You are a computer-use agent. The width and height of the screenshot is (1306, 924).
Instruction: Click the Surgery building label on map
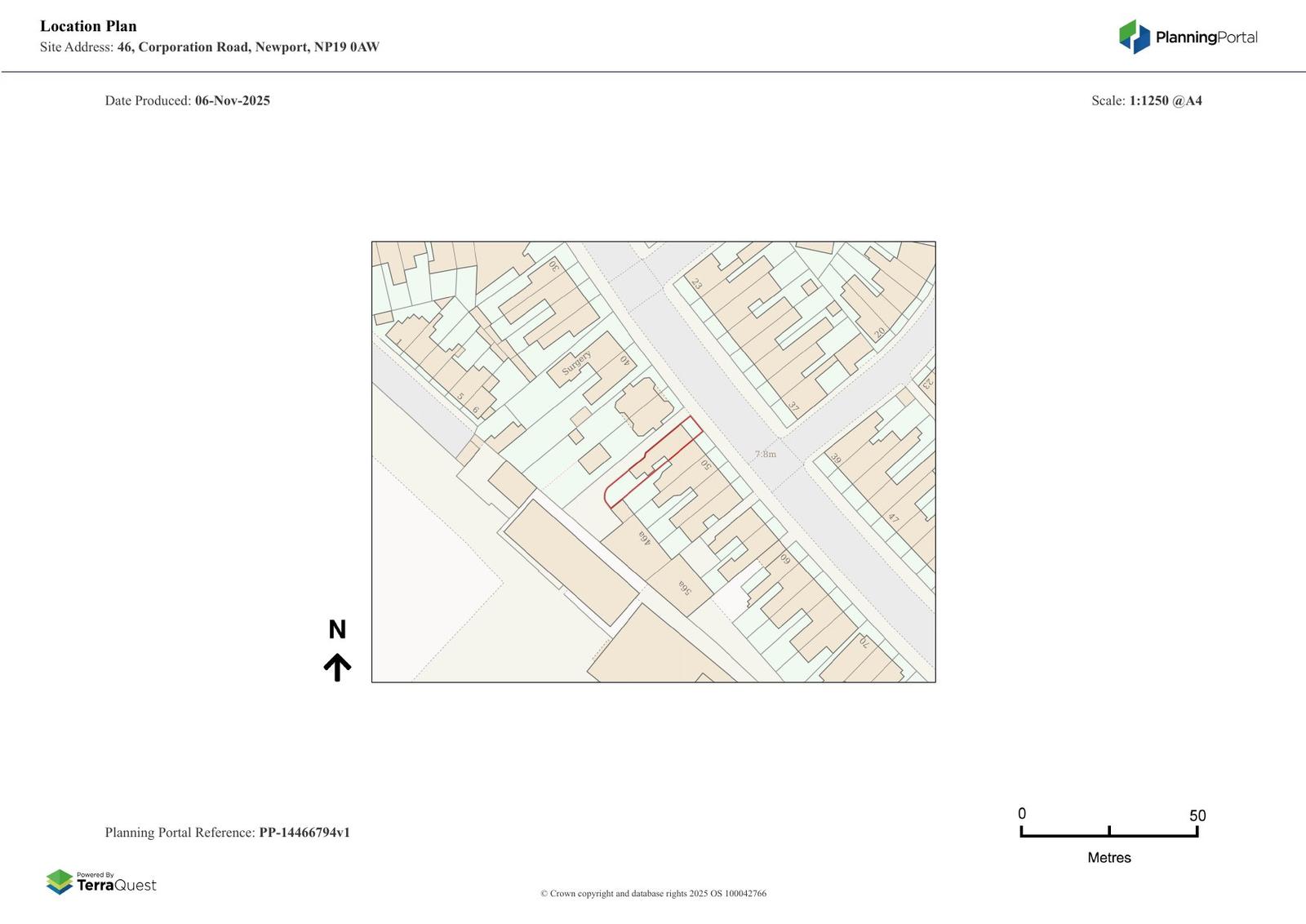click(576, 363)
